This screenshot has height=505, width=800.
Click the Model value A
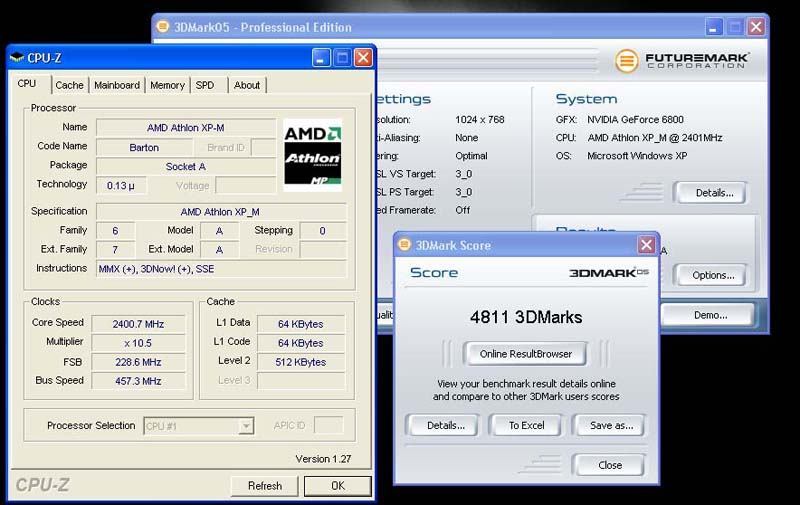point(219,231)
